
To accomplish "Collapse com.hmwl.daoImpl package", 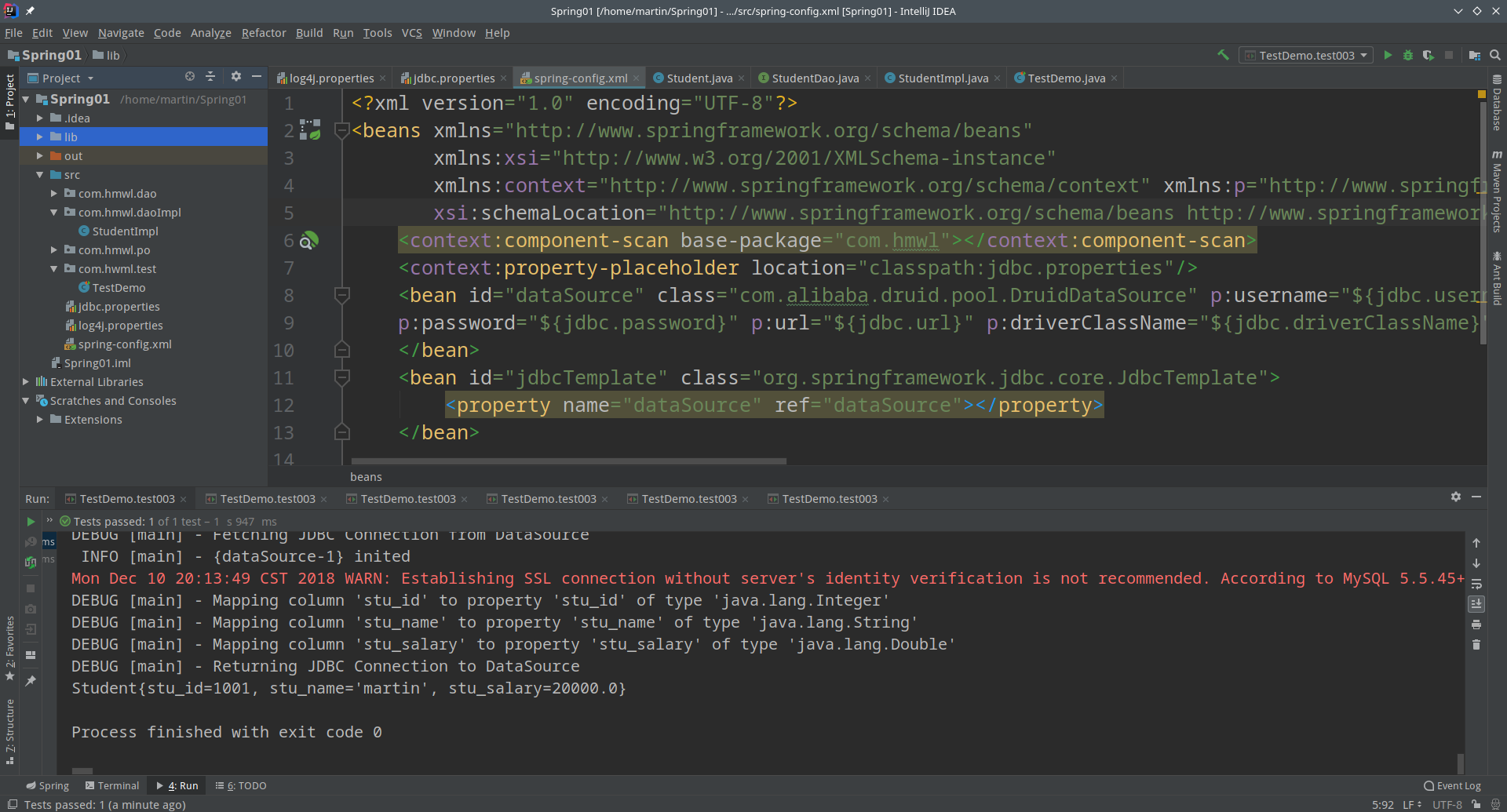I will 54,212.
